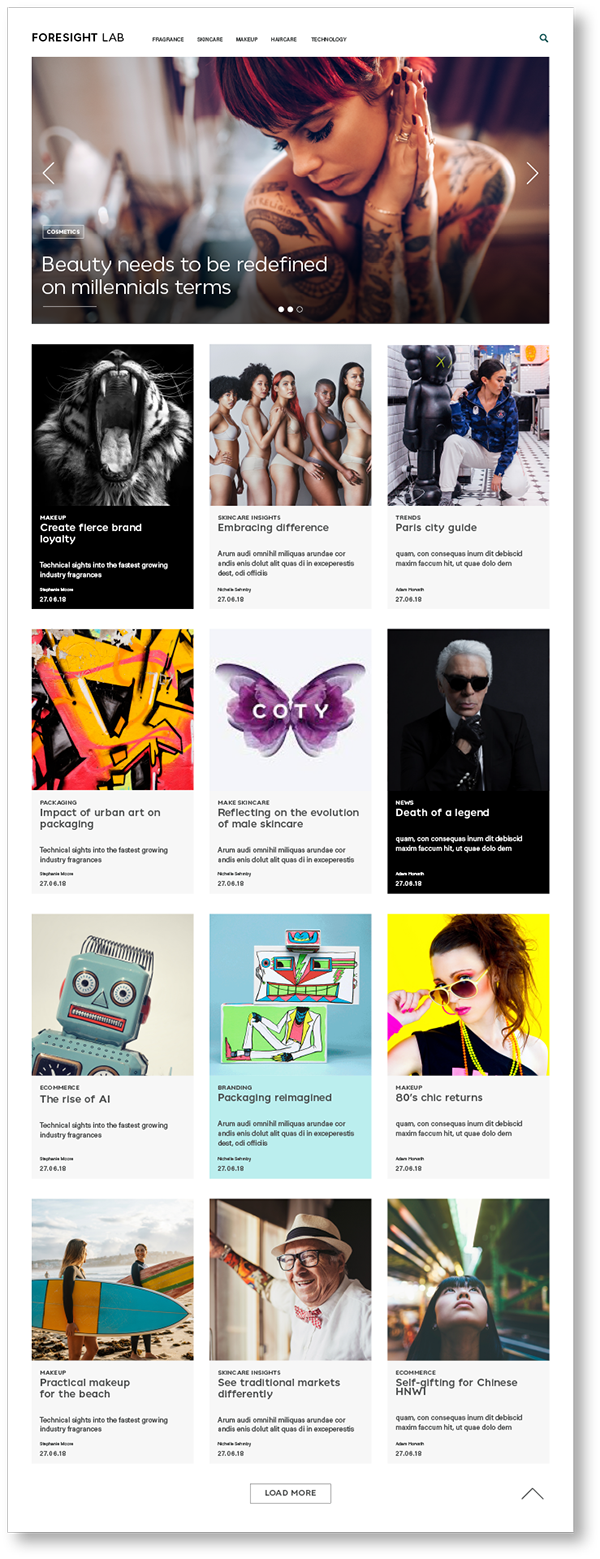Viewport: 600px width, 1559px height.
Task: Advance to next hero slide arrow
Action: (x=532, y=173)
